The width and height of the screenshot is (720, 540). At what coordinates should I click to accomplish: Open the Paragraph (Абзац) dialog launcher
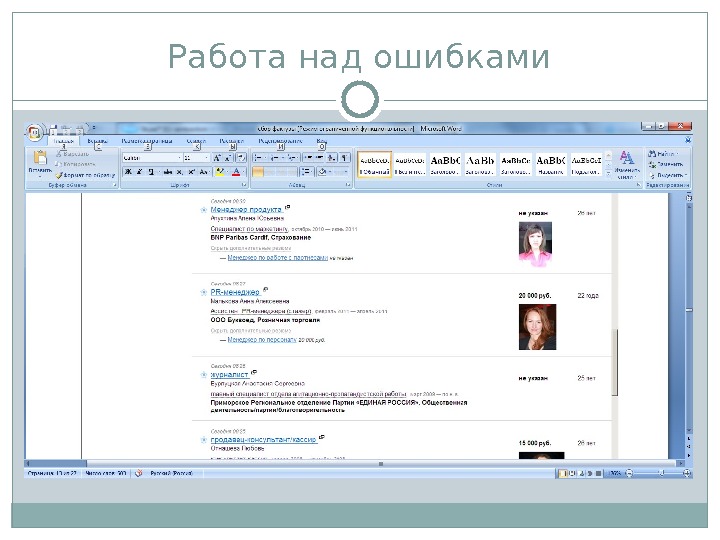tap(348, 185)
